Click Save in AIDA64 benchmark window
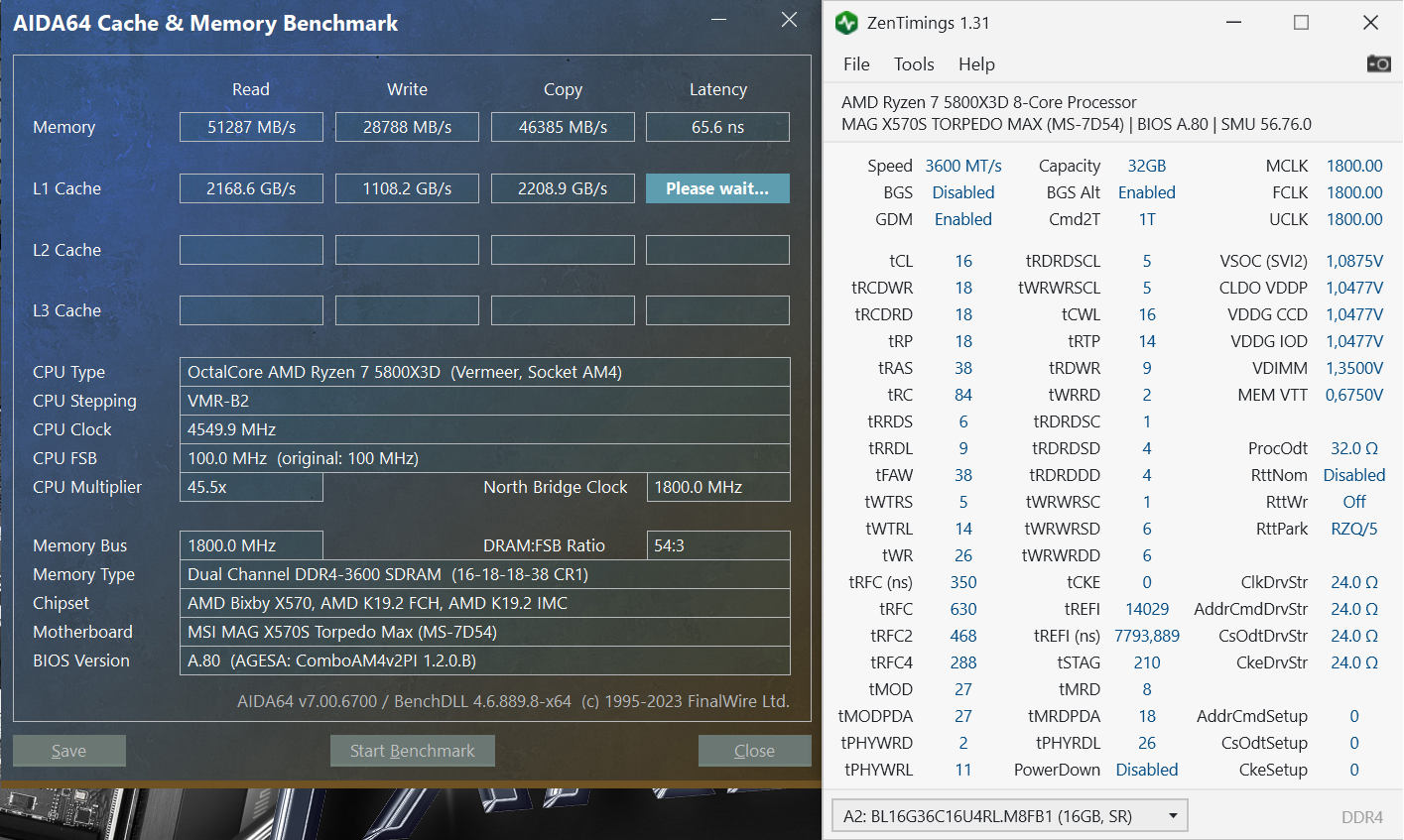The width and height of the screenshot is (1404, 840). point(69,751)
